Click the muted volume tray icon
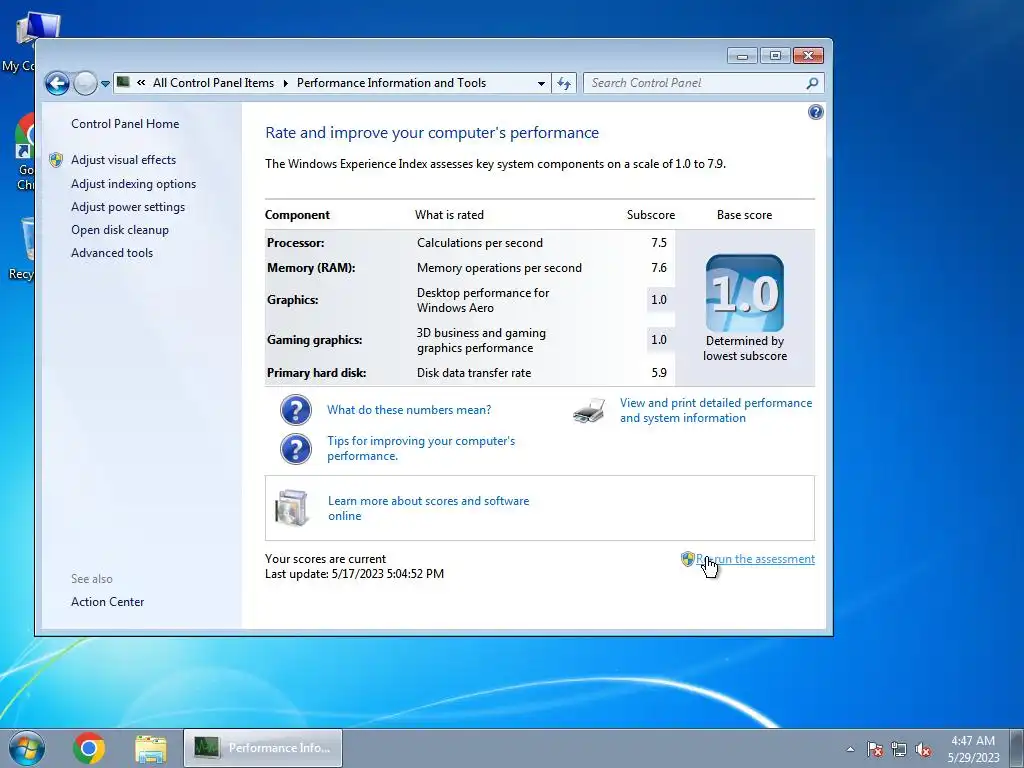This screenshot has width=1024, height=768. [923, 749]
